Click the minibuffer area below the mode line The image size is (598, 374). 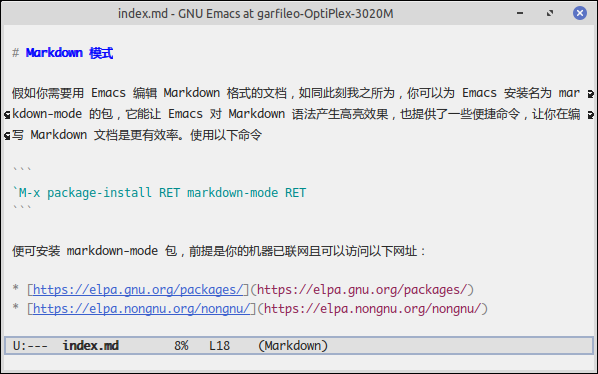(x=299, y=363)
